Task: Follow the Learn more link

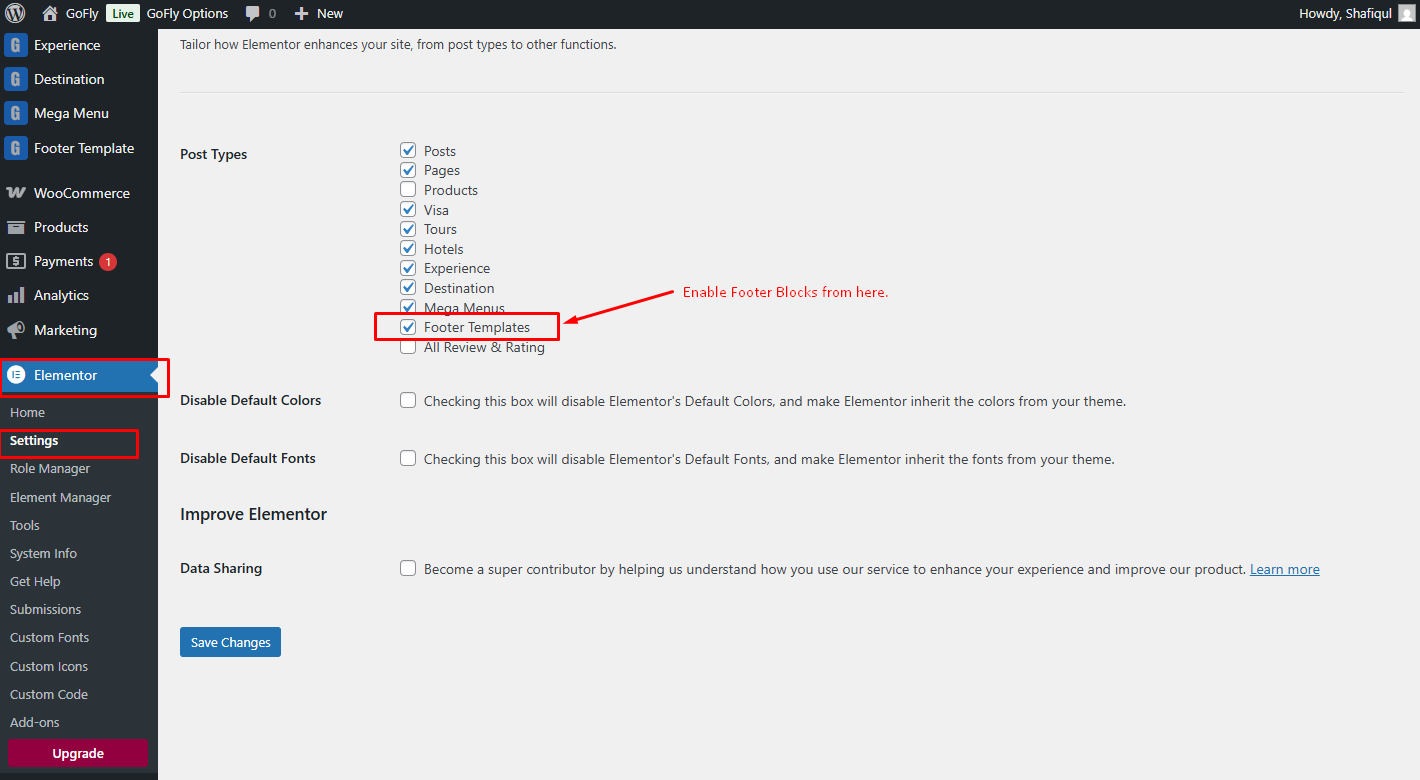Action: [1284, 569]
